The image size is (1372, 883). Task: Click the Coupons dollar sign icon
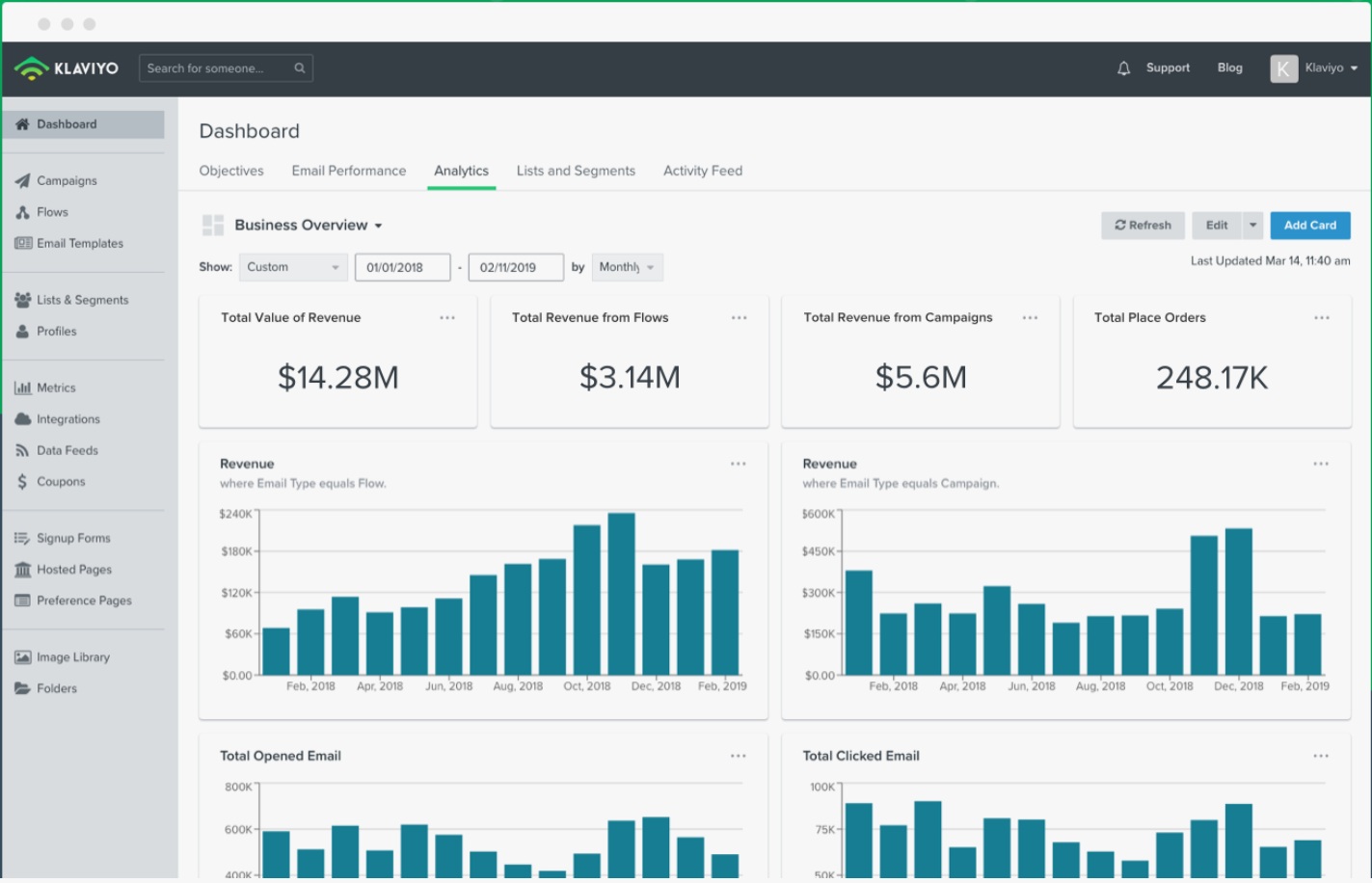pyautogui.click(x=22, y=482)
